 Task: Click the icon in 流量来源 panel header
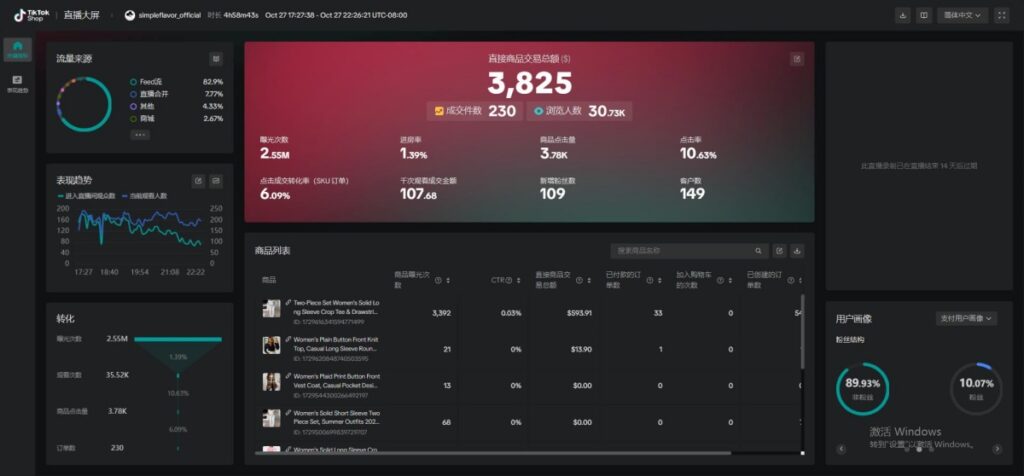point(216,59)
